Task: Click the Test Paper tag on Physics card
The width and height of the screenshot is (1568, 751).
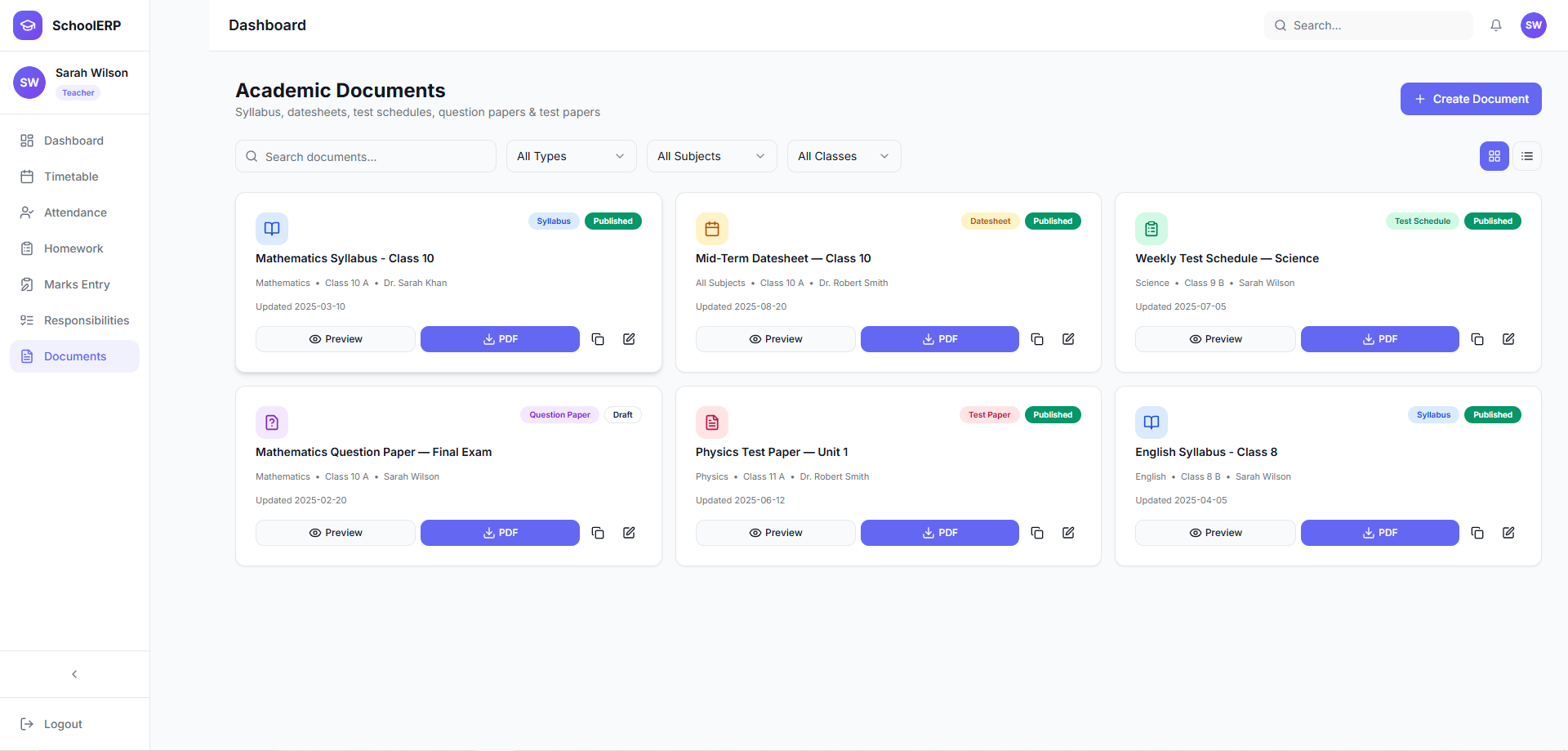Action: [x=989, y=415]
